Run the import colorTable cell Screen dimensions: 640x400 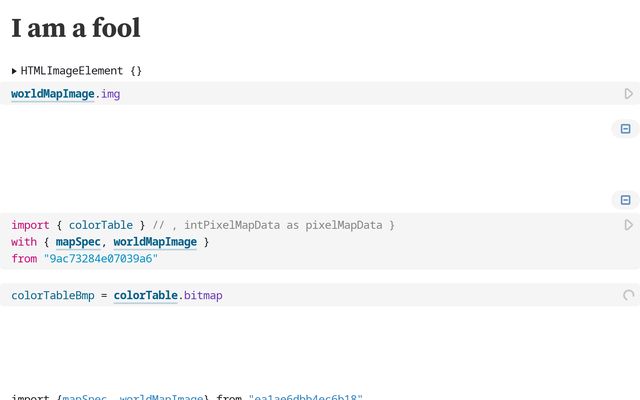628,225
